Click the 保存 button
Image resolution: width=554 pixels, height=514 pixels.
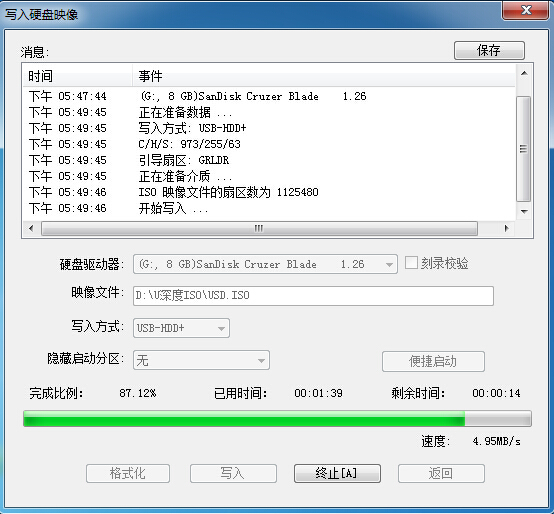(489, 50)
